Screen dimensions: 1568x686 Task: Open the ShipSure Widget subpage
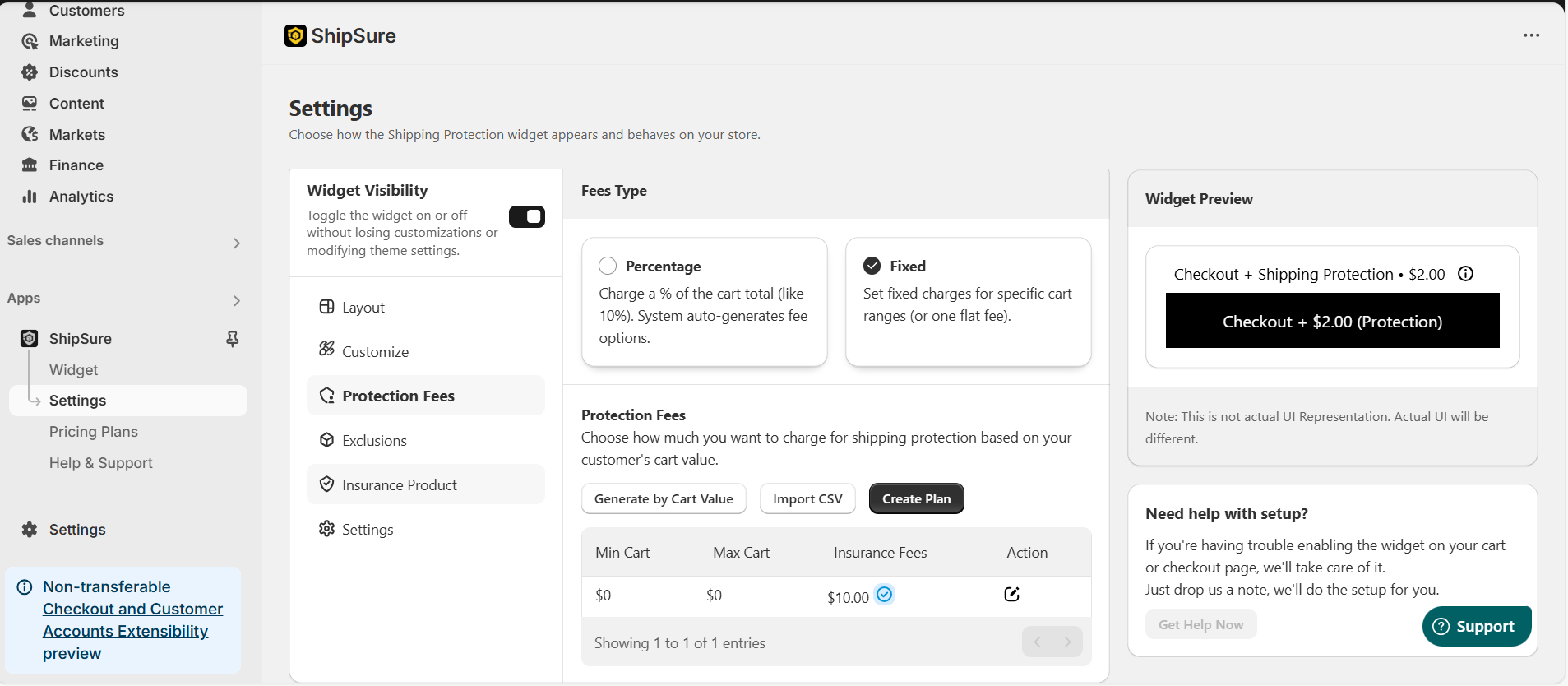pos(73,370)
